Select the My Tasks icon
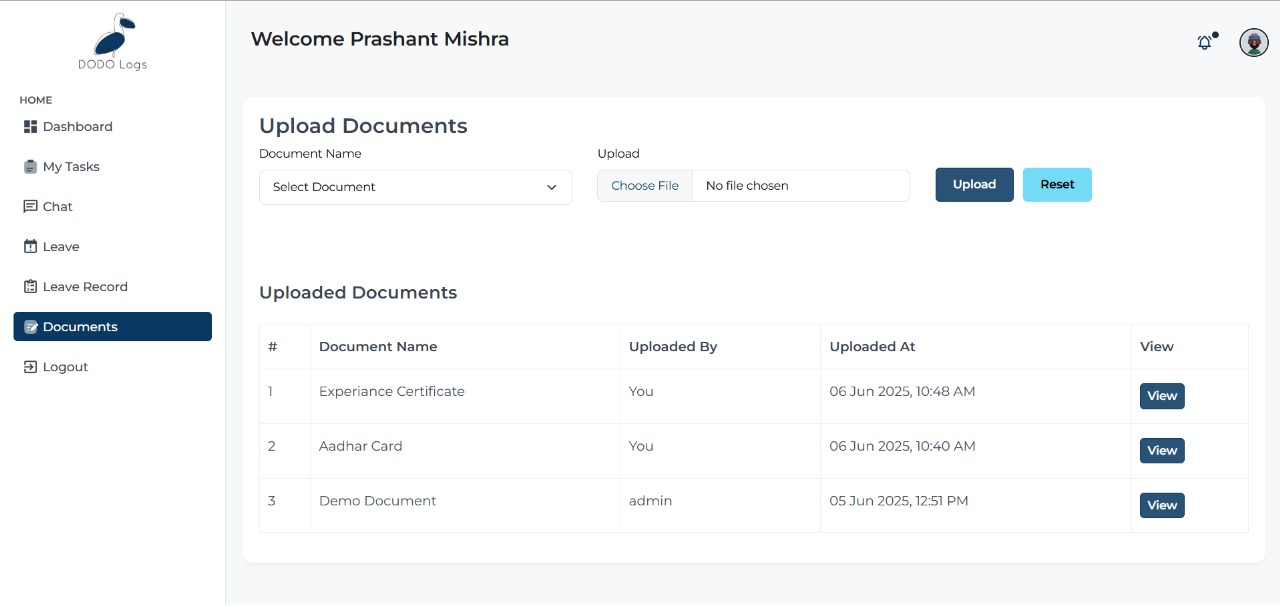This screenshot has width=1280, height=606. 30,166
